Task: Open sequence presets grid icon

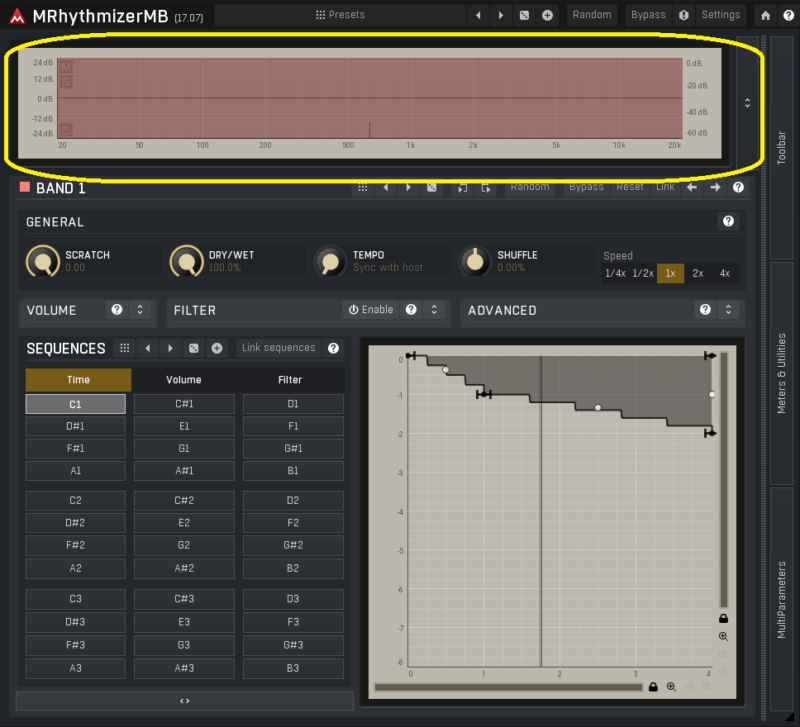Action: pyautogui.click(x=124, y=348)
